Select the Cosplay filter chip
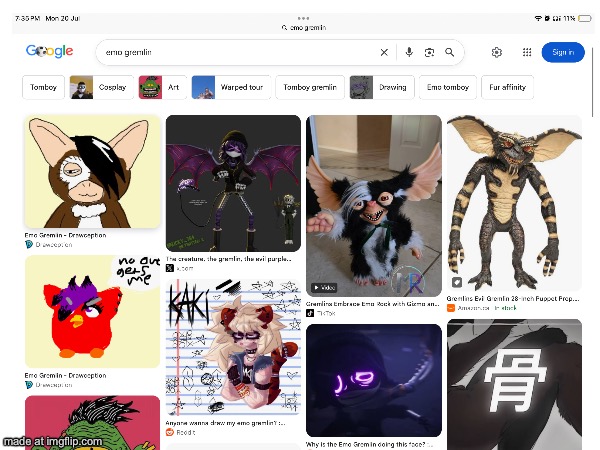Image resolution: width=600 pixels, height=450 pixels. coord(102,87)
